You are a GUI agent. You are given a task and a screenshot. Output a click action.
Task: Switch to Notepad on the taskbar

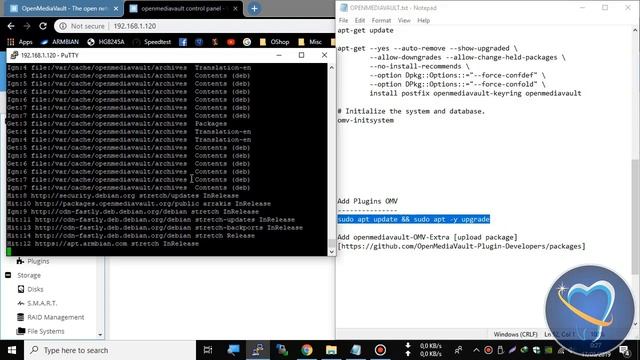[356, 350]
